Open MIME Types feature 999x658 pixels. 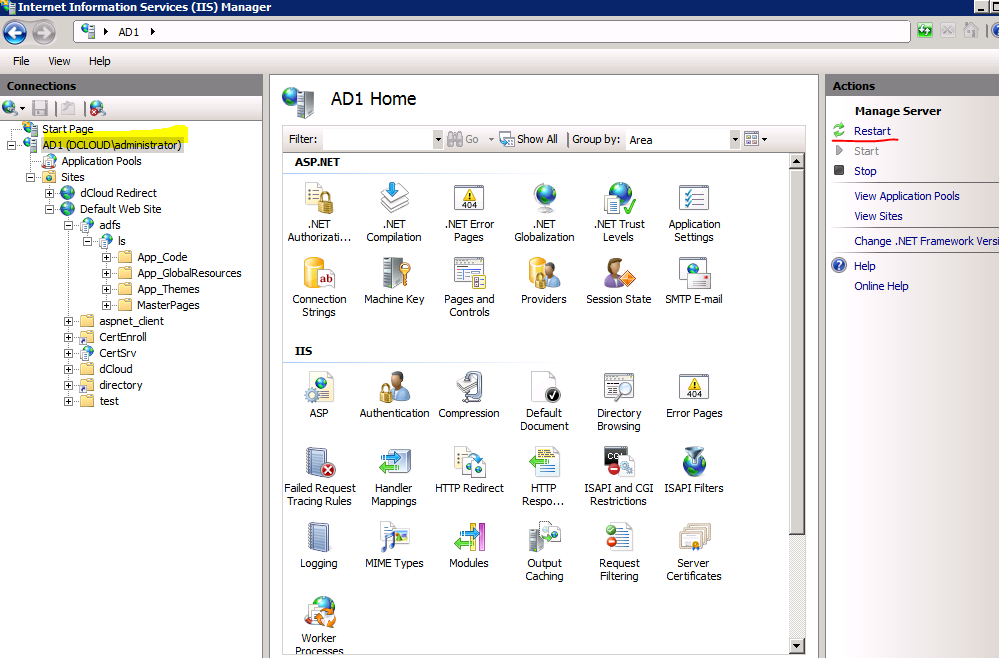coord(394,545)
